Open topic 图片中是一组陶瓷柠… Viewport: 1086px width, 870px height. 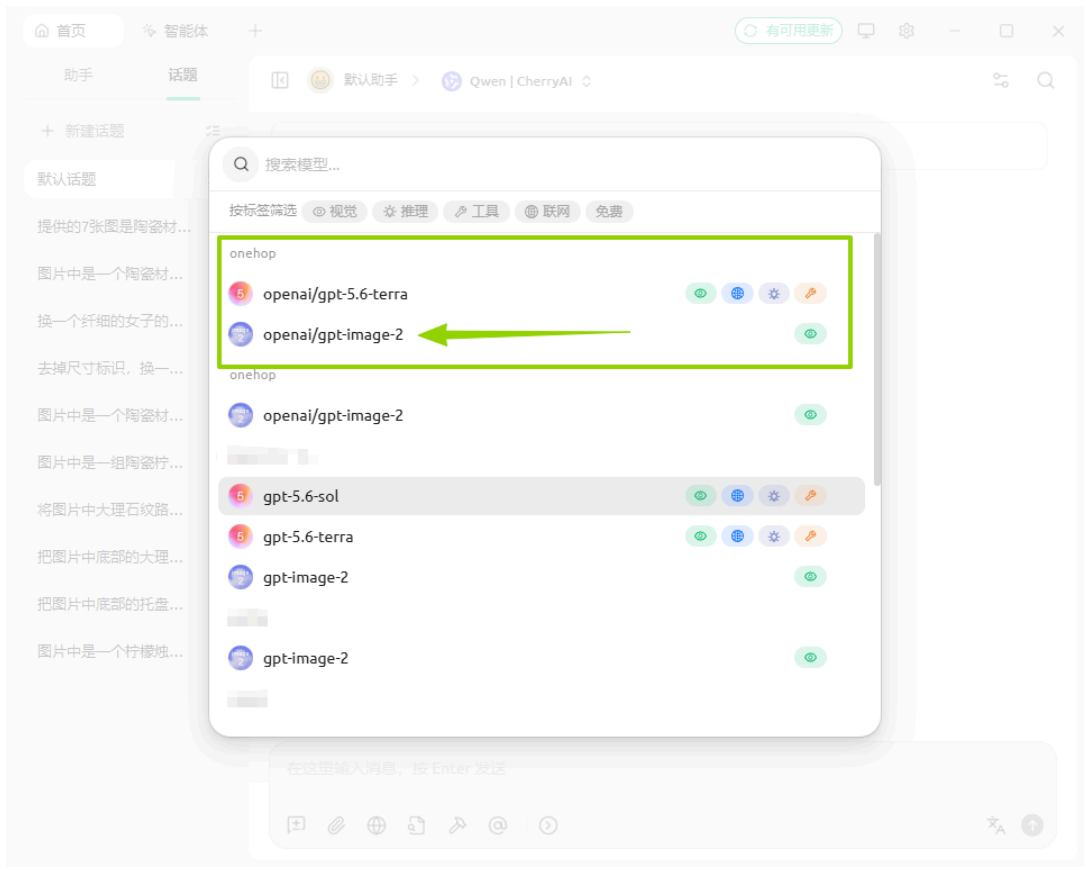(111, 462)
